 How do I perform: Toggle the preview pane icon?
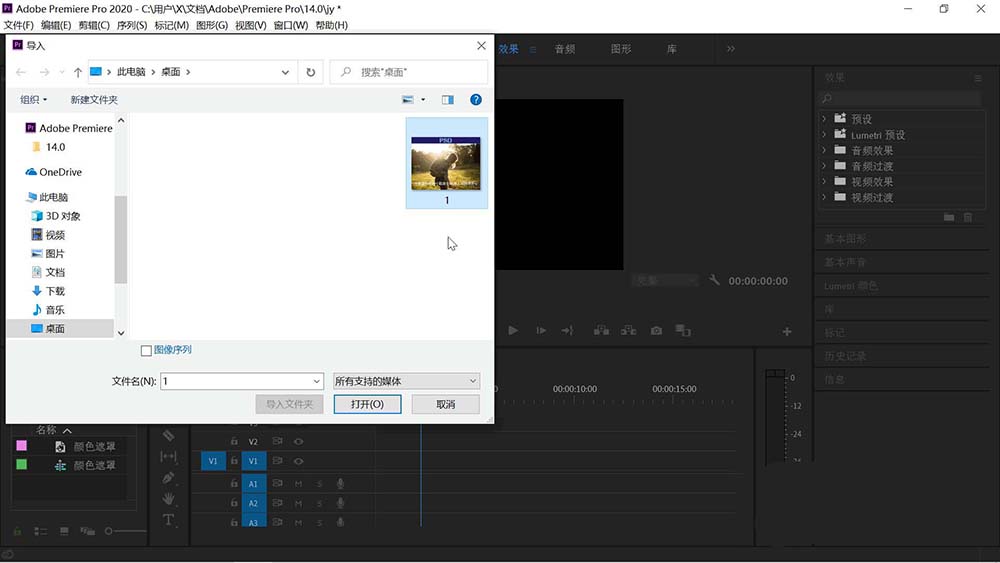point(447,100)
